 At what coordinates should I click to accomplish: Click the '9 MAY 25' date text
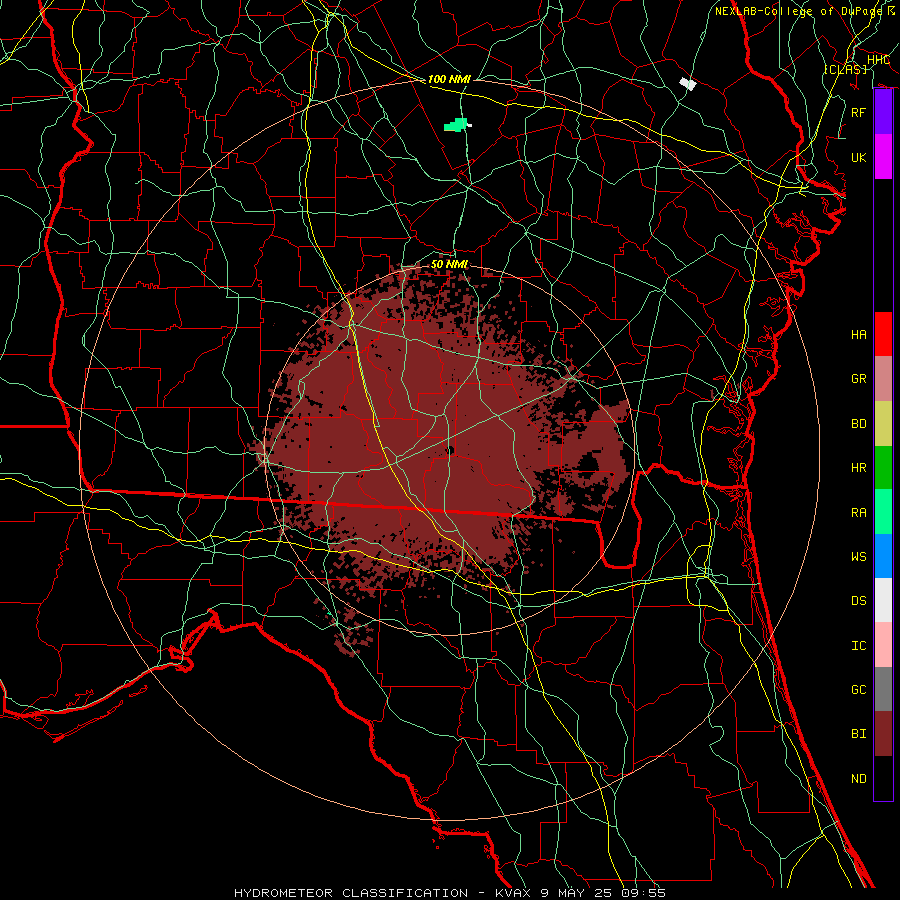(x=575, y=893)
